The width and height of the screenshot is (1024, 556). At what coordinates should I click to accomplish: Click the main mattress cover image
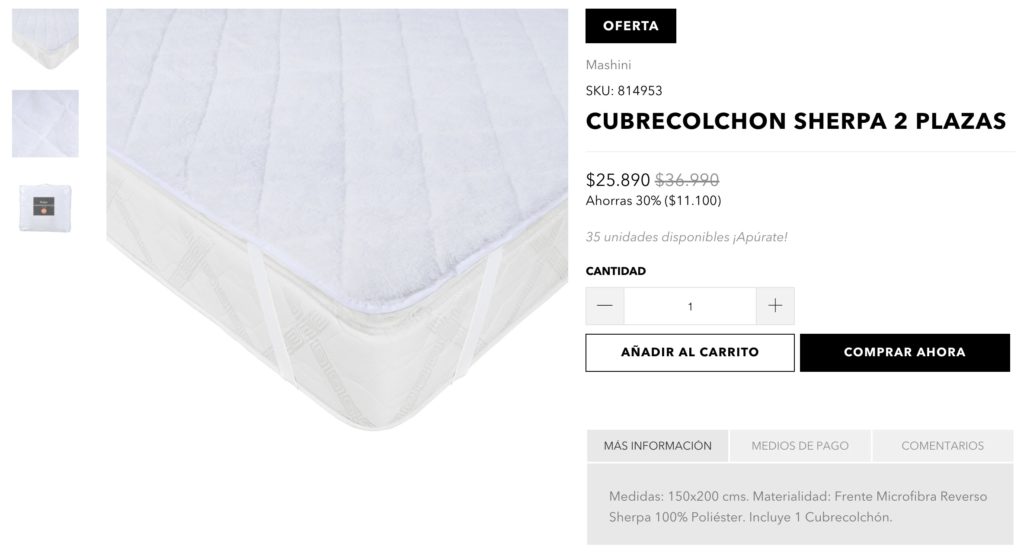(x=337, y=220)
